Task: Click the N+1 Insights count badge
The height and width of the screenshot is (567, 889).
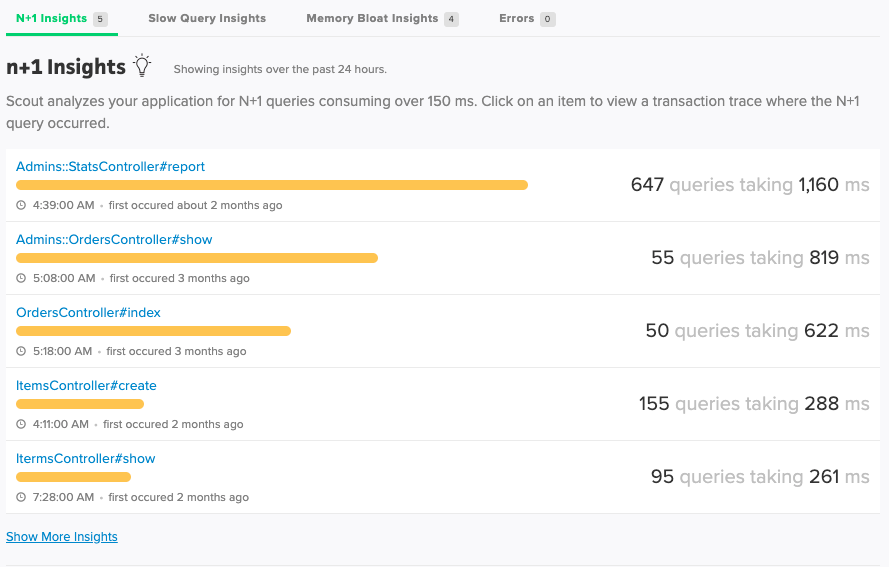Action: click(x=100, y=19)
